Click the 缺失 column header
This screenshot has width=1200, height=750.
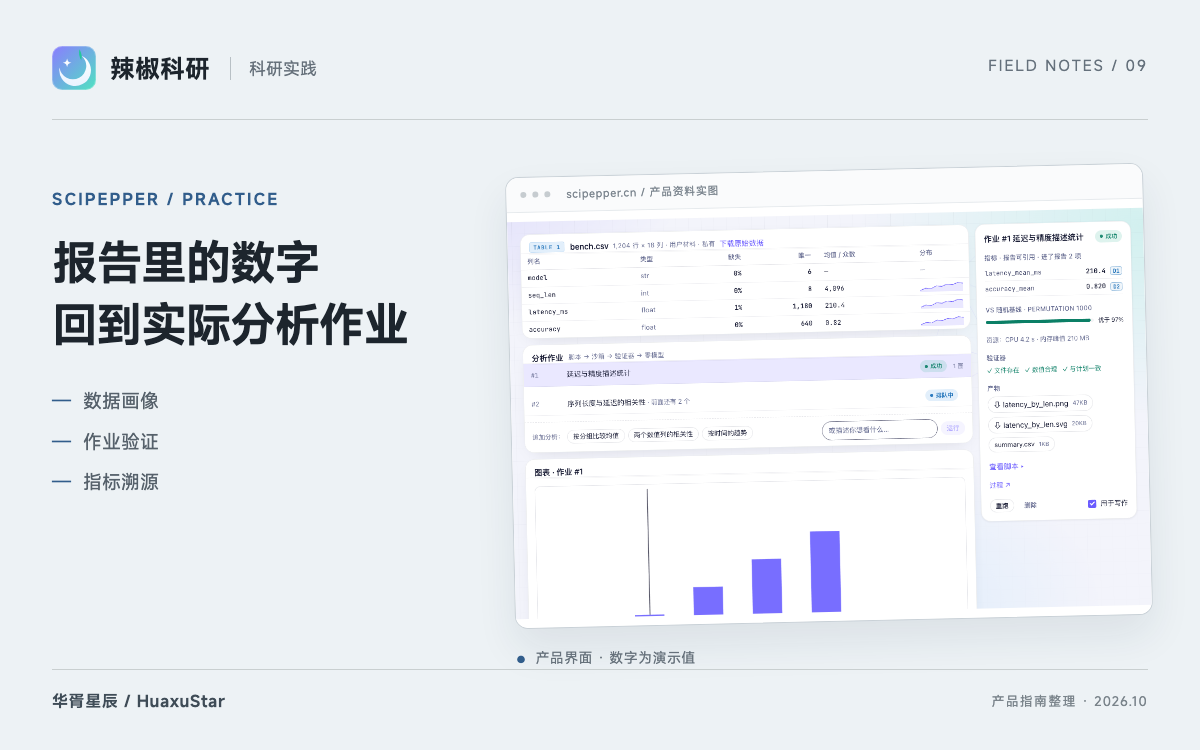click(734, 257)
